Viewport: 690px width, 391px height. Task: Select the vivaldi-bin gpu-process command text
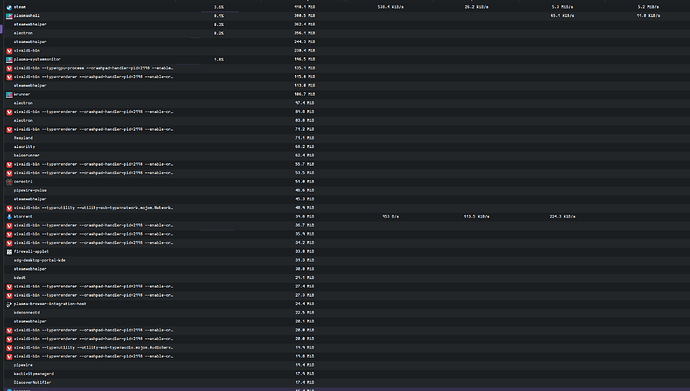point(93,68)
